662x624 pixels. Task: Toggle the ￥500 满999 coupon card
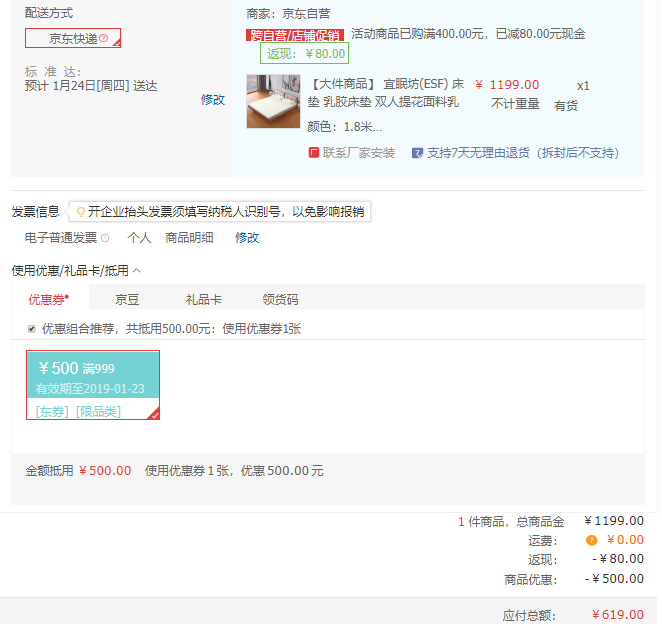[93, 385]
